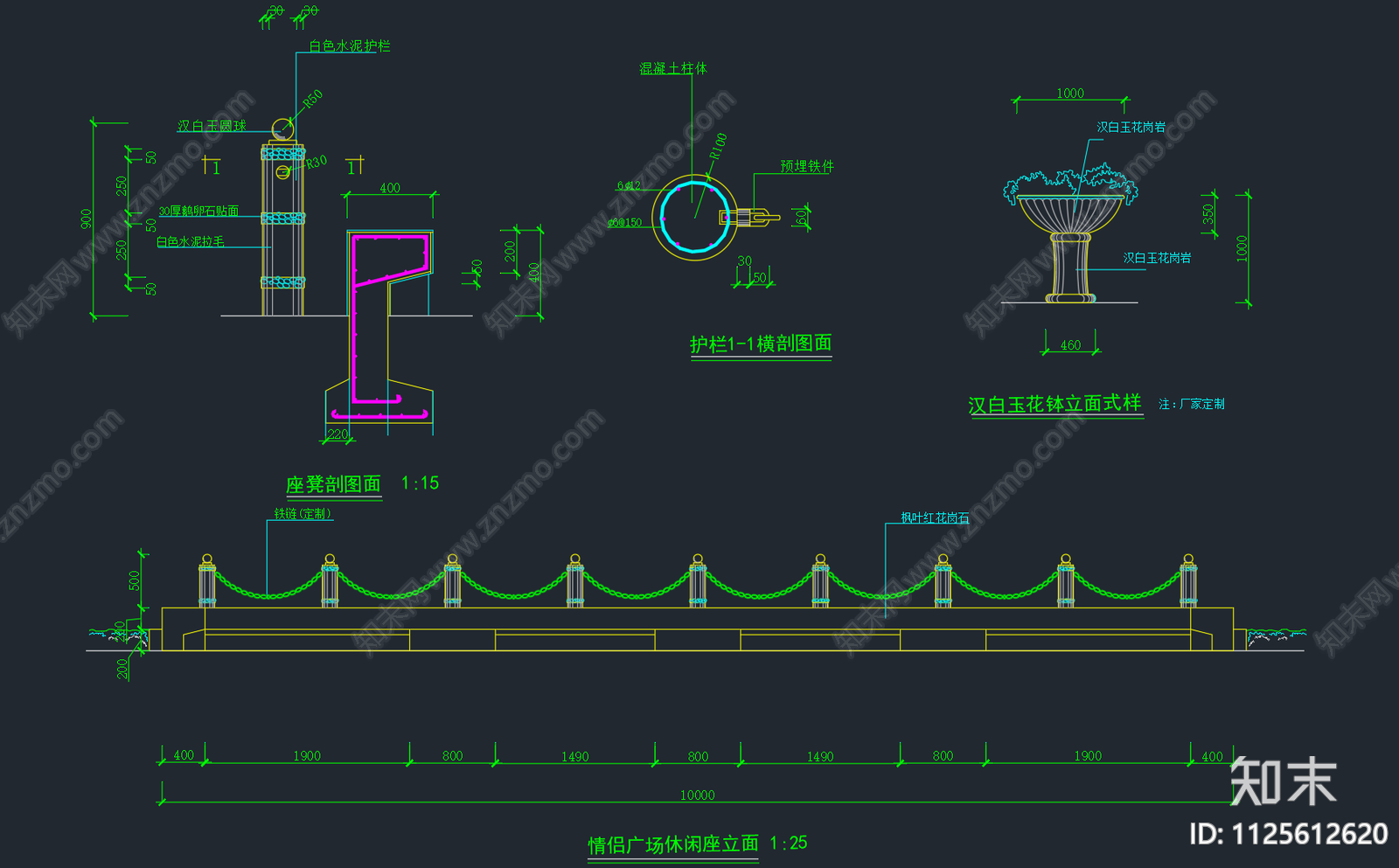Click the '1000' width dimension above flower pot
The height and width of the screenshot is (868, 1399).
click(x=1070, y=94)
